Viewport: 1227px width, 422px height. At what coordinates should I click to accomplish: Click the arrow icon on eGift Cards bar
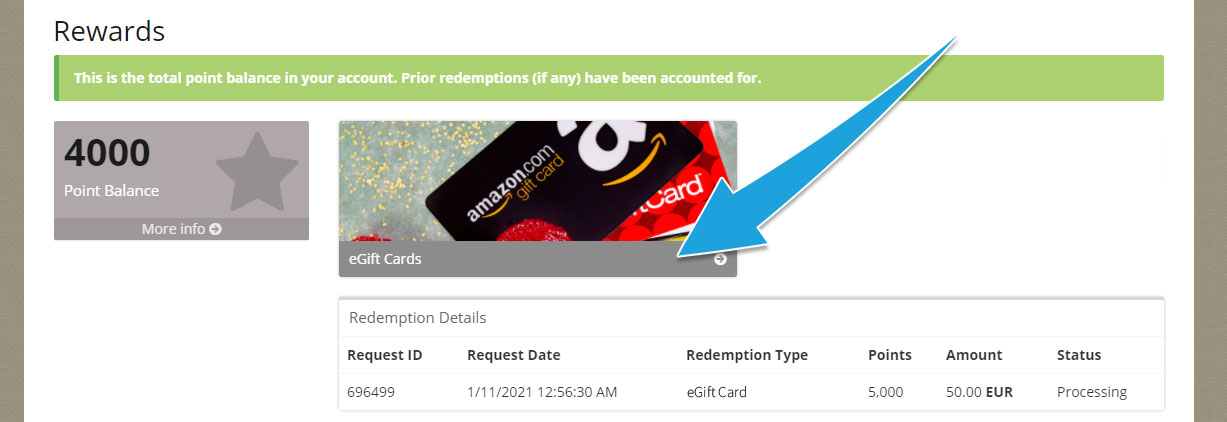(720, 259)
